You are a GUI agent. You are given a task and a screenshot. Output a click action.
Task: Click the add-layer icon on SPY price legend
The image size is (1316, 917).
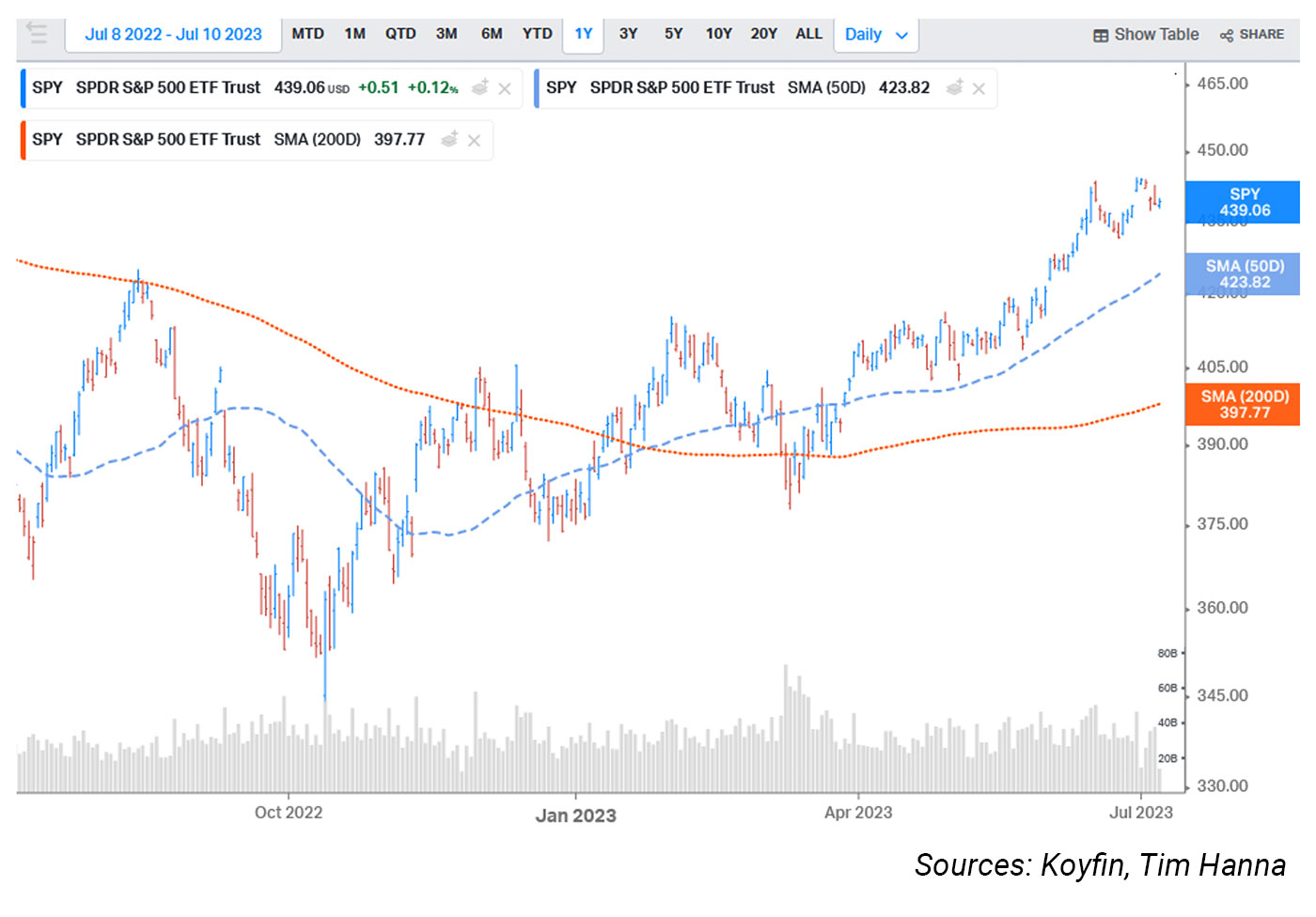(479, 88)
